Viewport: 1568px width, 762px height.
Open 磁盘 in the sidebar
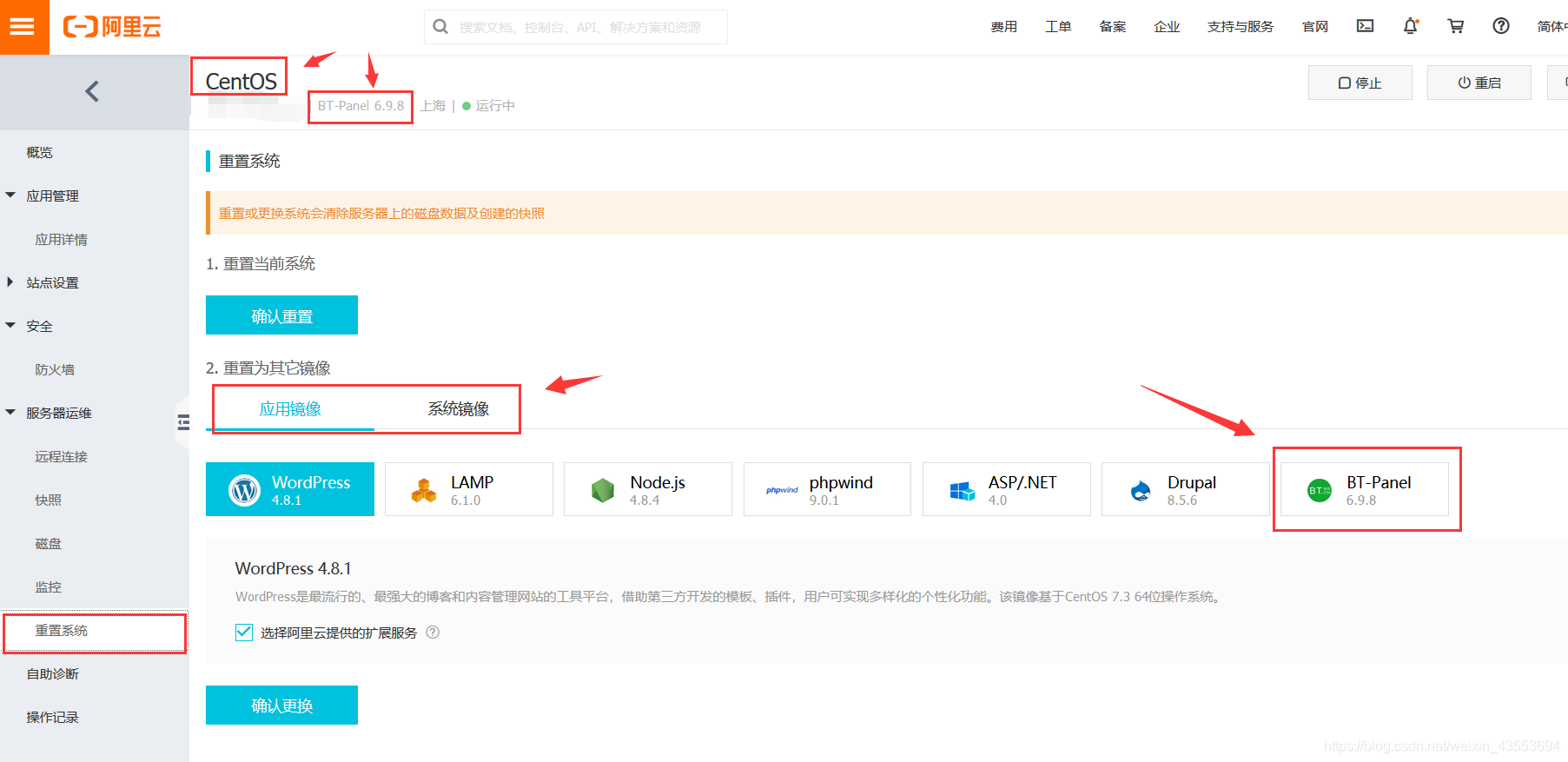49,543
